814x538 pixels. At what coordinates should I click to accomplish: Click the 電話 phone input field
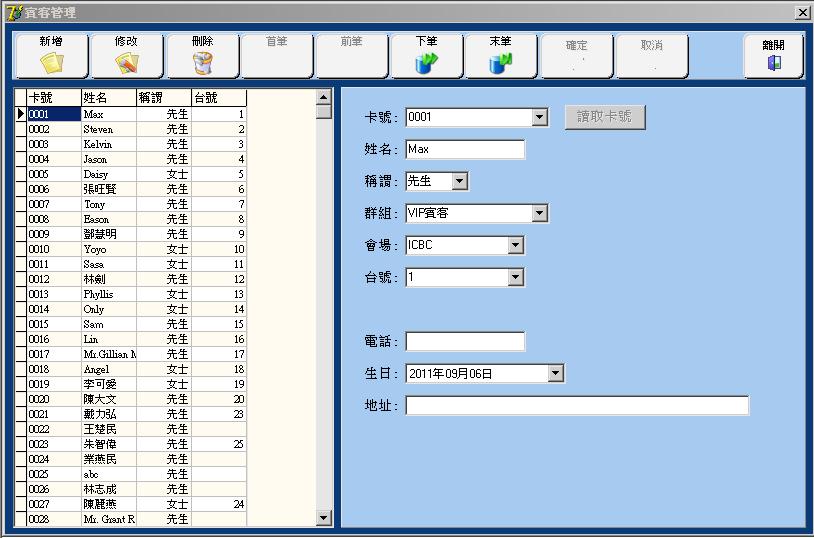[464, 342]
